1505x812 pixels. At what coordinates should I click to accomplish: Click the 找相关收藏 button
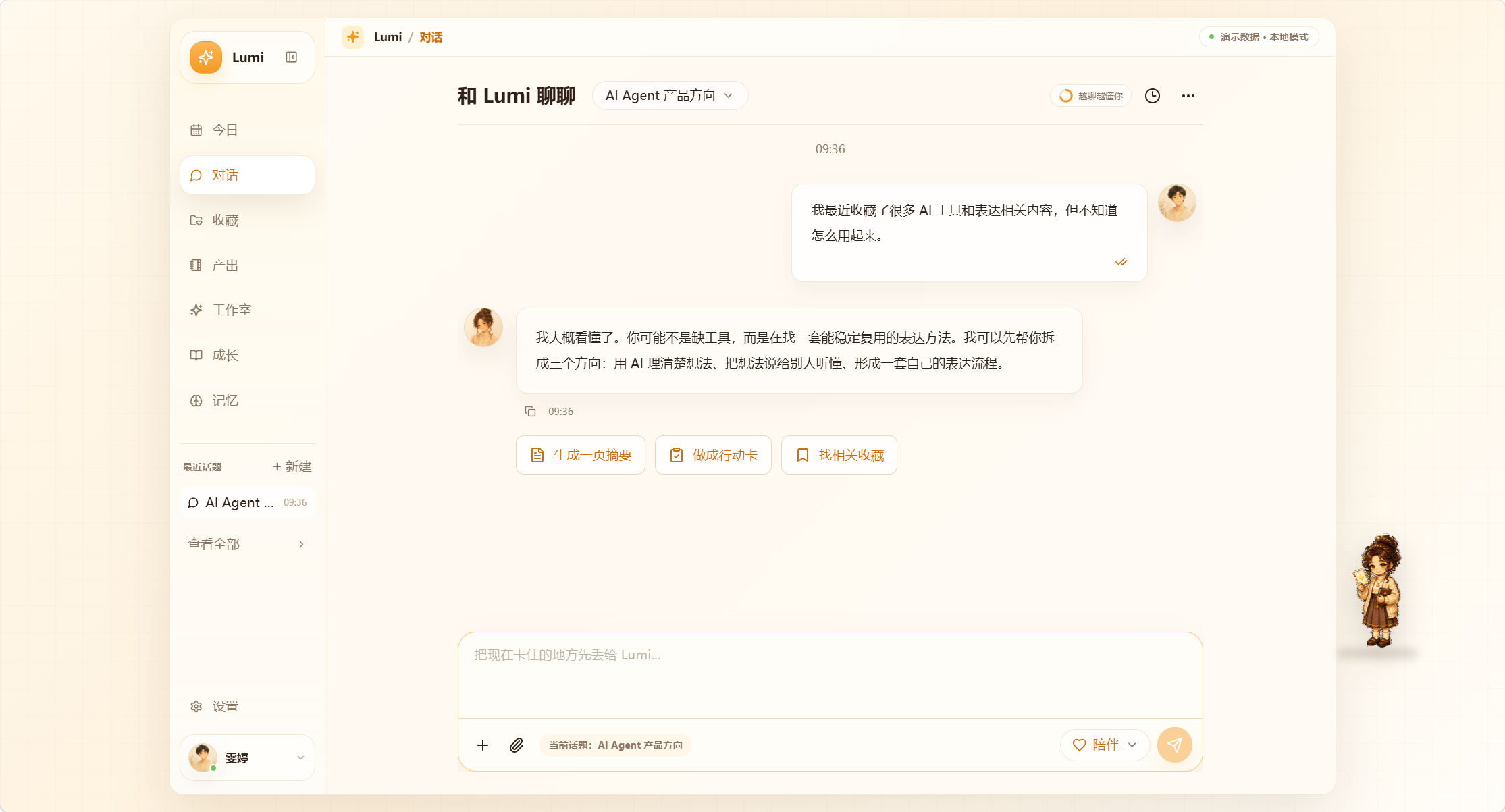click(839, 455)
